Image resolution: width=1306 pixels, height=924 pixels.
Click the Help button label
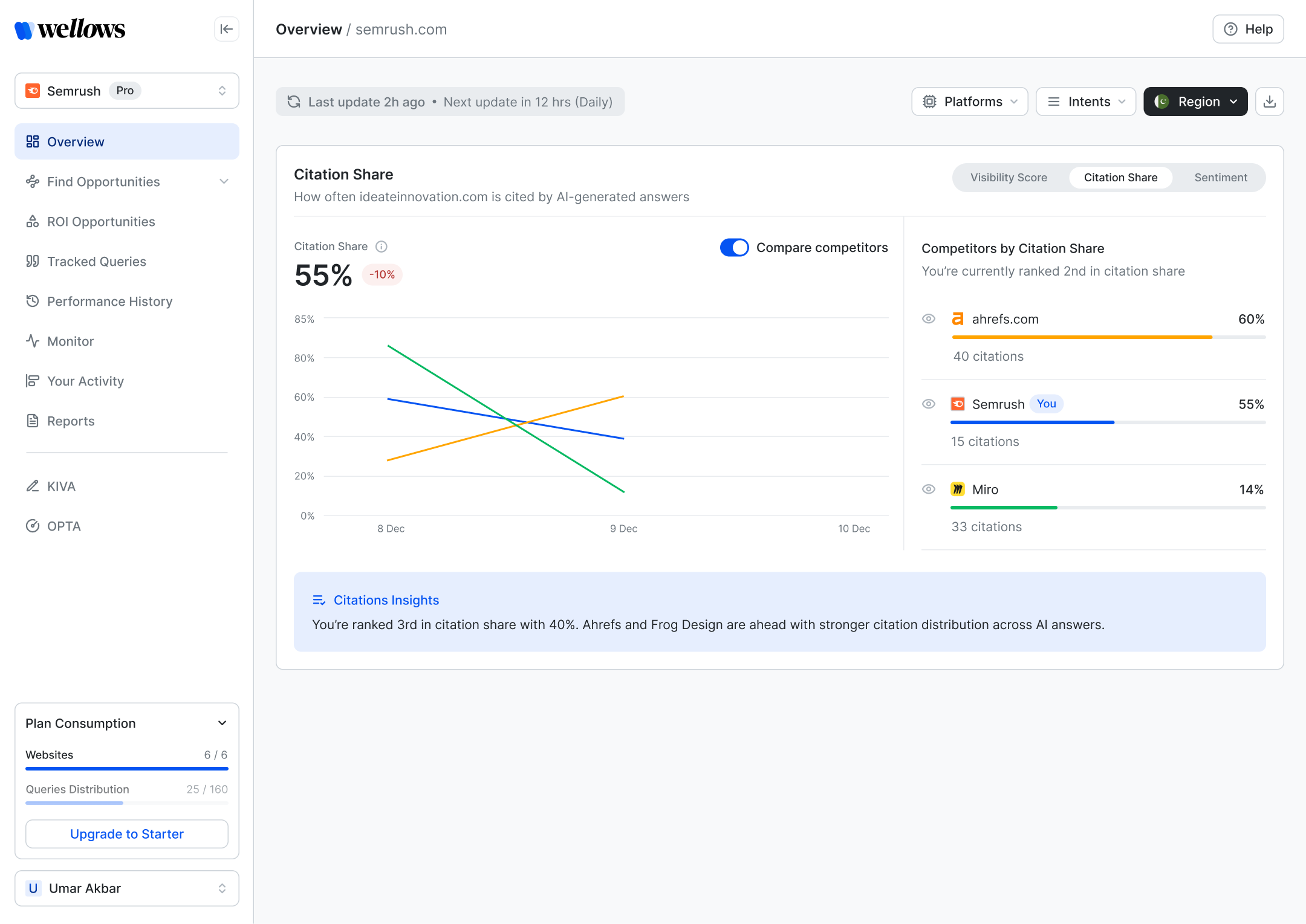[x=1259, y=29]
